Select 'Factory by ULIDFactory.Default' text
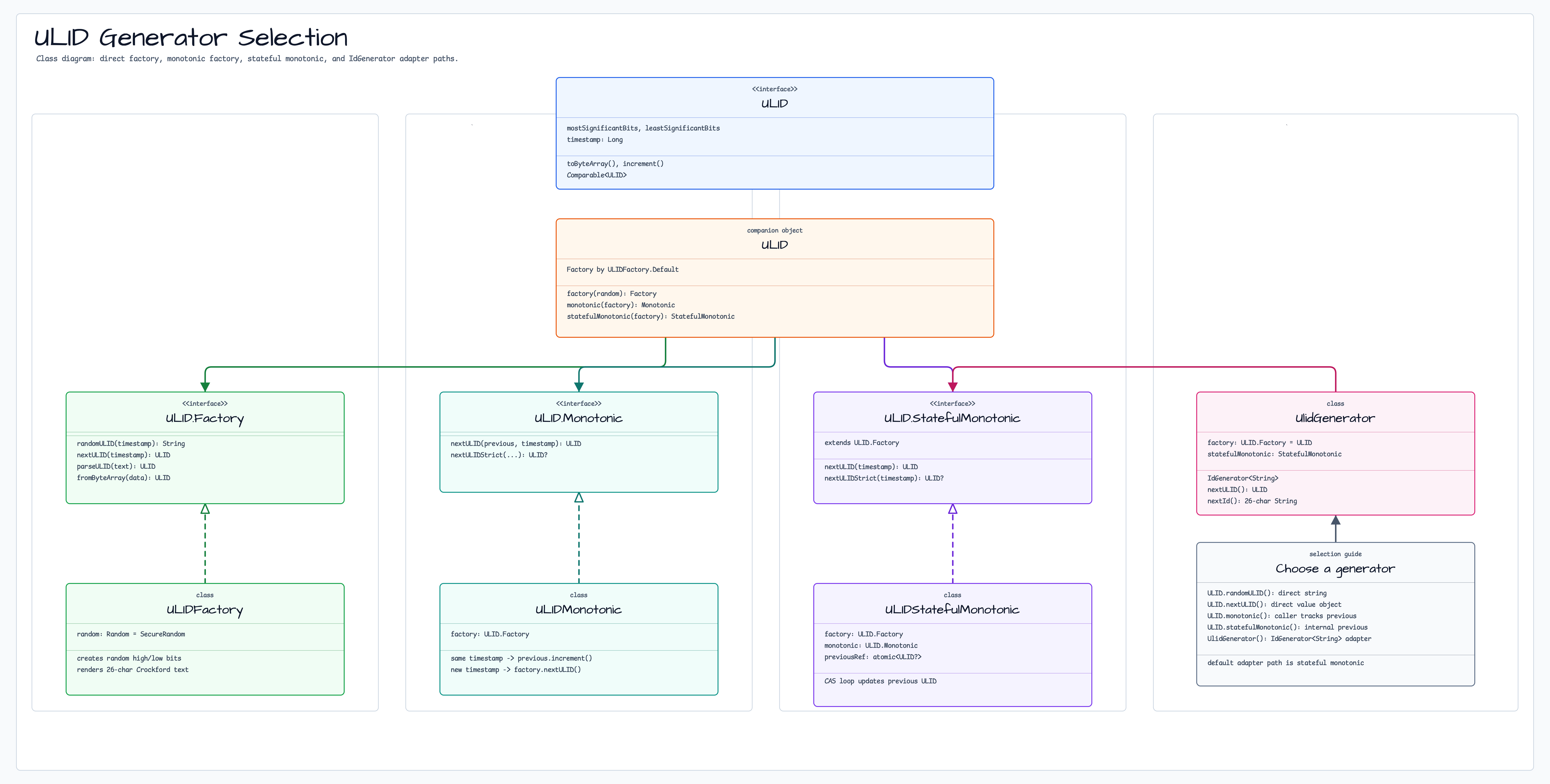This screenshot has width=1550, height=784. (x=622, y=270)
